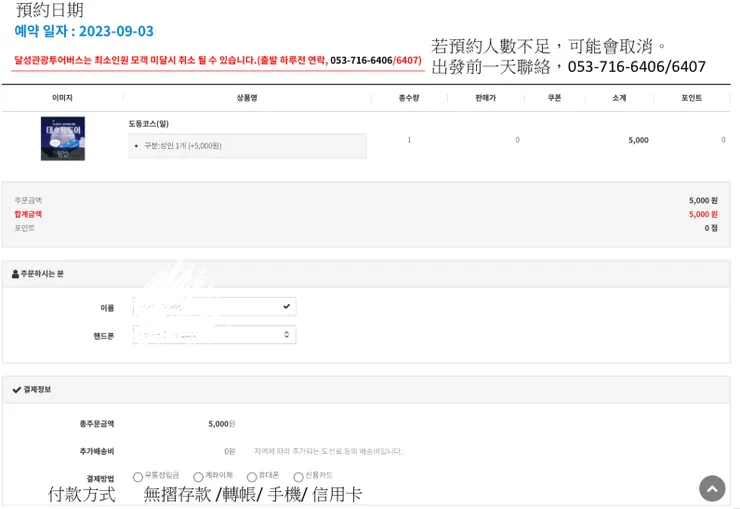The width and height of the screenshot is (740, 509).
Task: Choose 계좌이체 account transfer payment
Action: click(198, 477)
